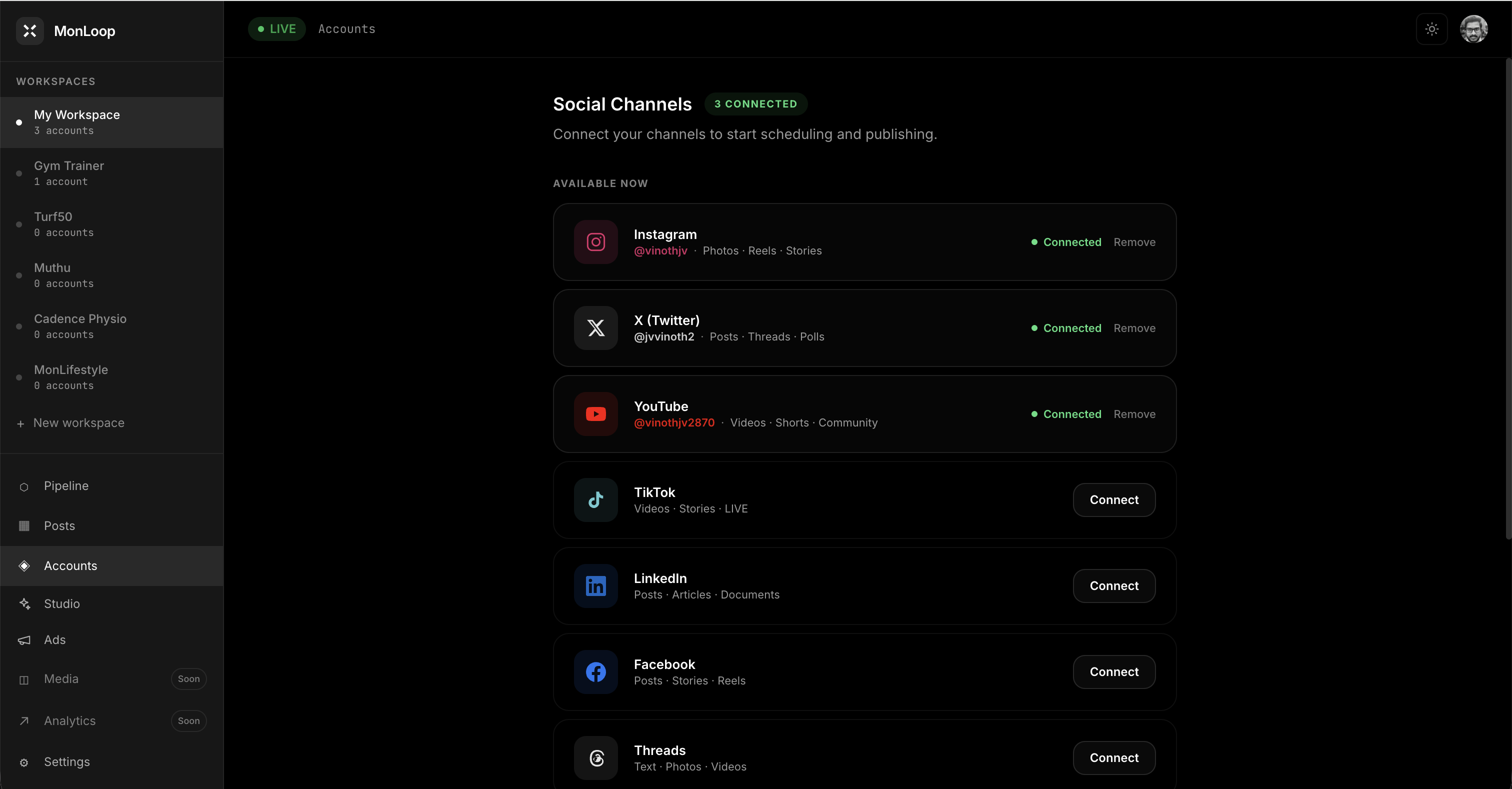Click the AVAILABLE NOW section label
Image resolution: width=1512 pixels, height=789 pixels.
(x=600, y=183)
